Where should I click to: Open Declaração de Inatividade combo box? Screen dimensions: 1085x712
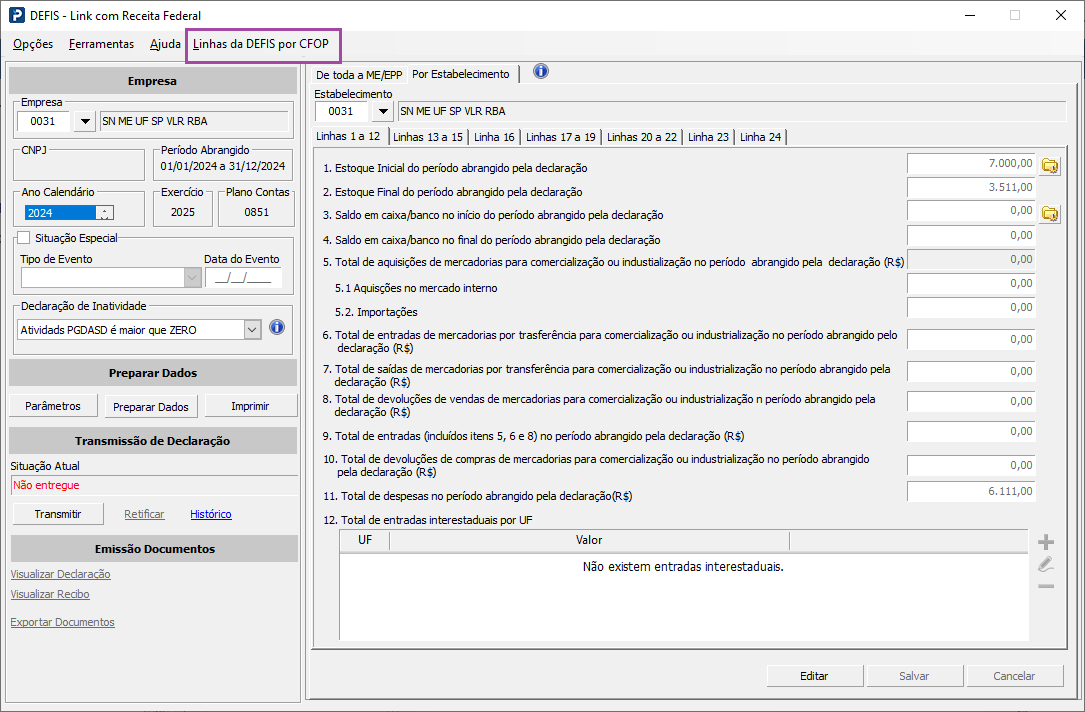[x=252, y=329]
